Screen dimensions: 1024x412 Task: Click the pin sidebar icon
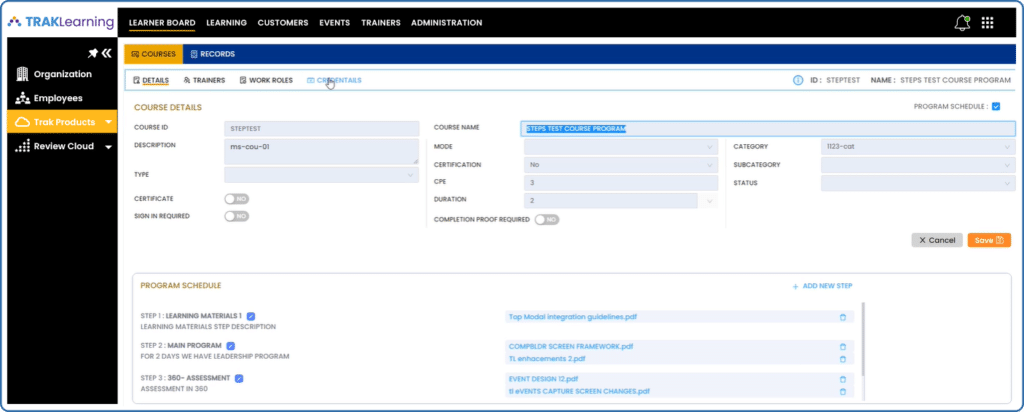click(x=92, y=53)
